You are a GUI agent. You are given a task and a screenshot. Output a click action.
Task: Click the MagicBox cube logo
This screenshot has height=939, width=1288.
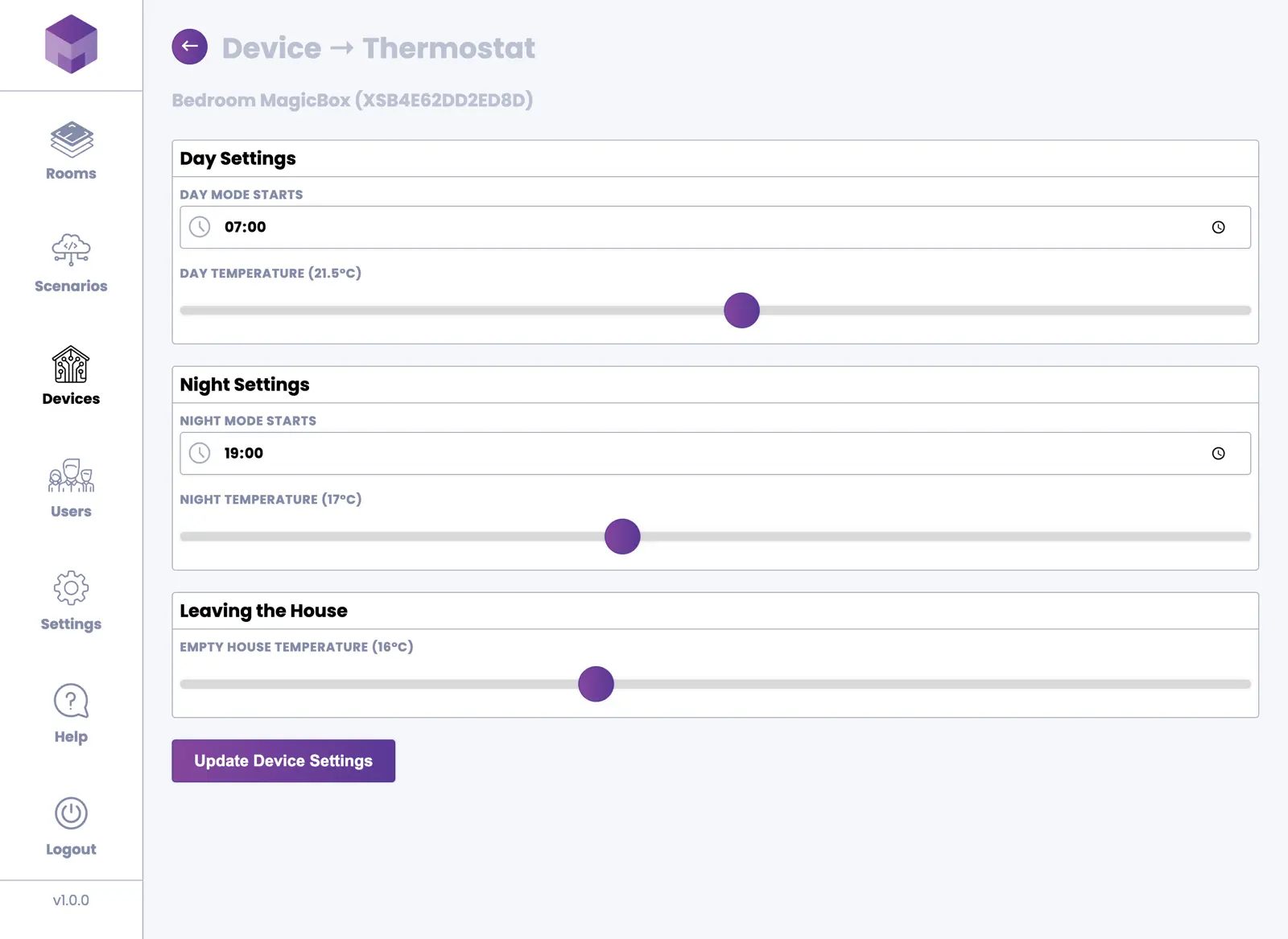[x=71, y=44]
